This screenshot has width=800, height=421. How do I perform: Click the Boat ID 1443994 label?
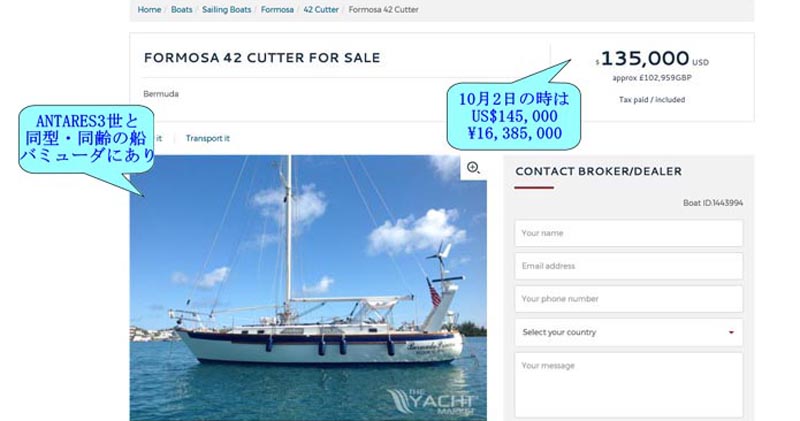click(x=713, y=203)
